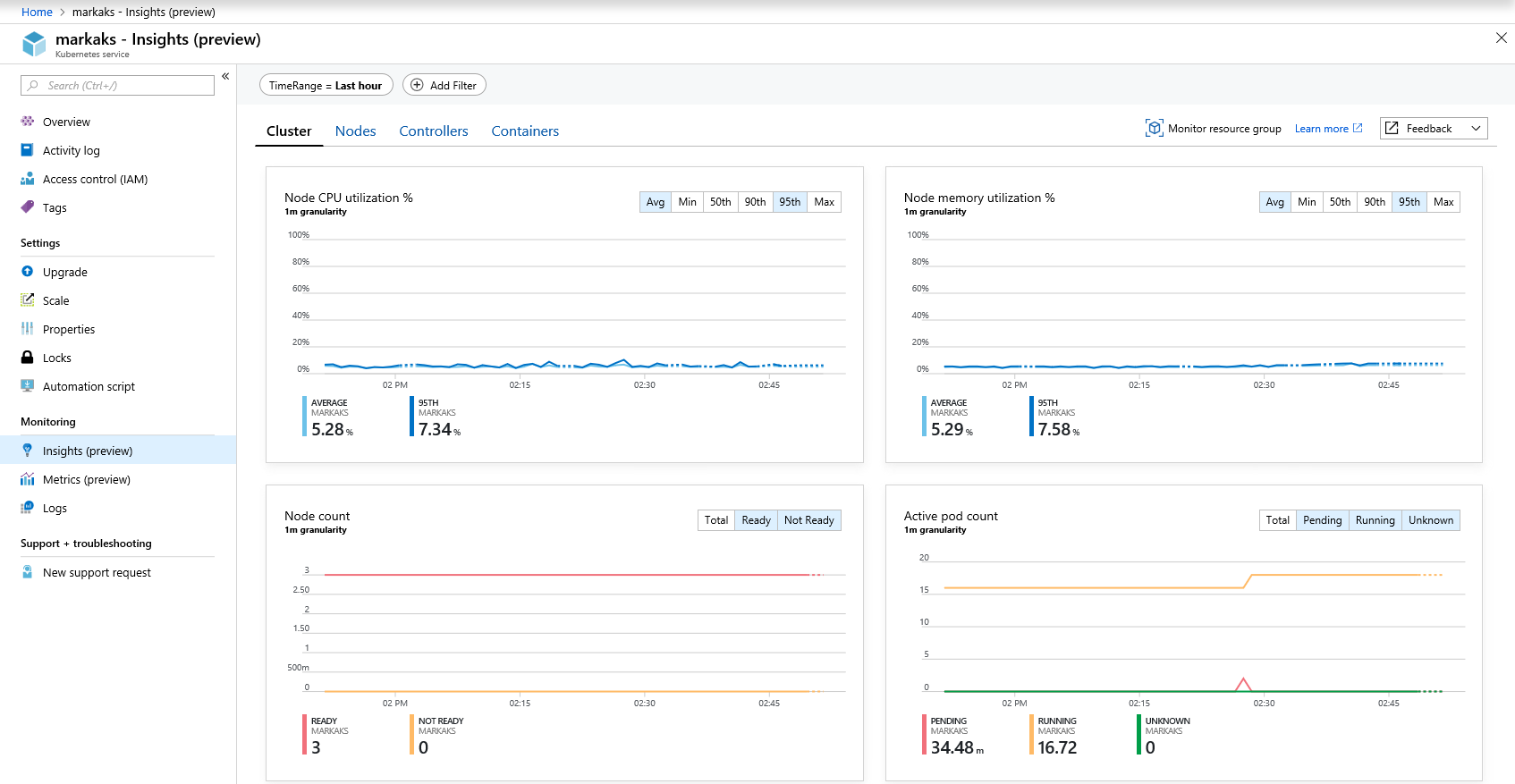Click Monitor resource group link text
1515x784 pixels.
click(1224, 129)
